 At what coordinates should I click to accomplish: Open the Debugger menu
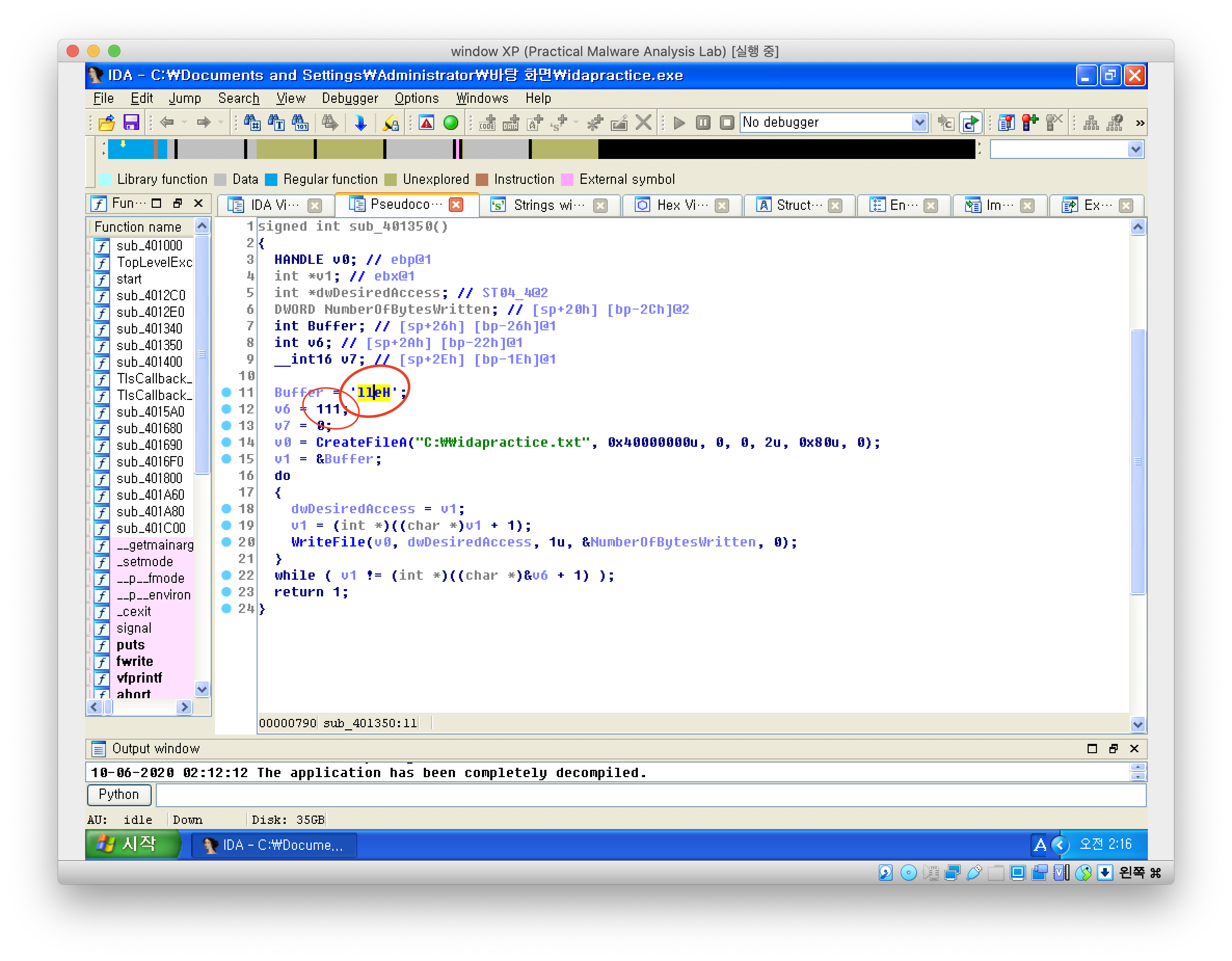[350, 98]
